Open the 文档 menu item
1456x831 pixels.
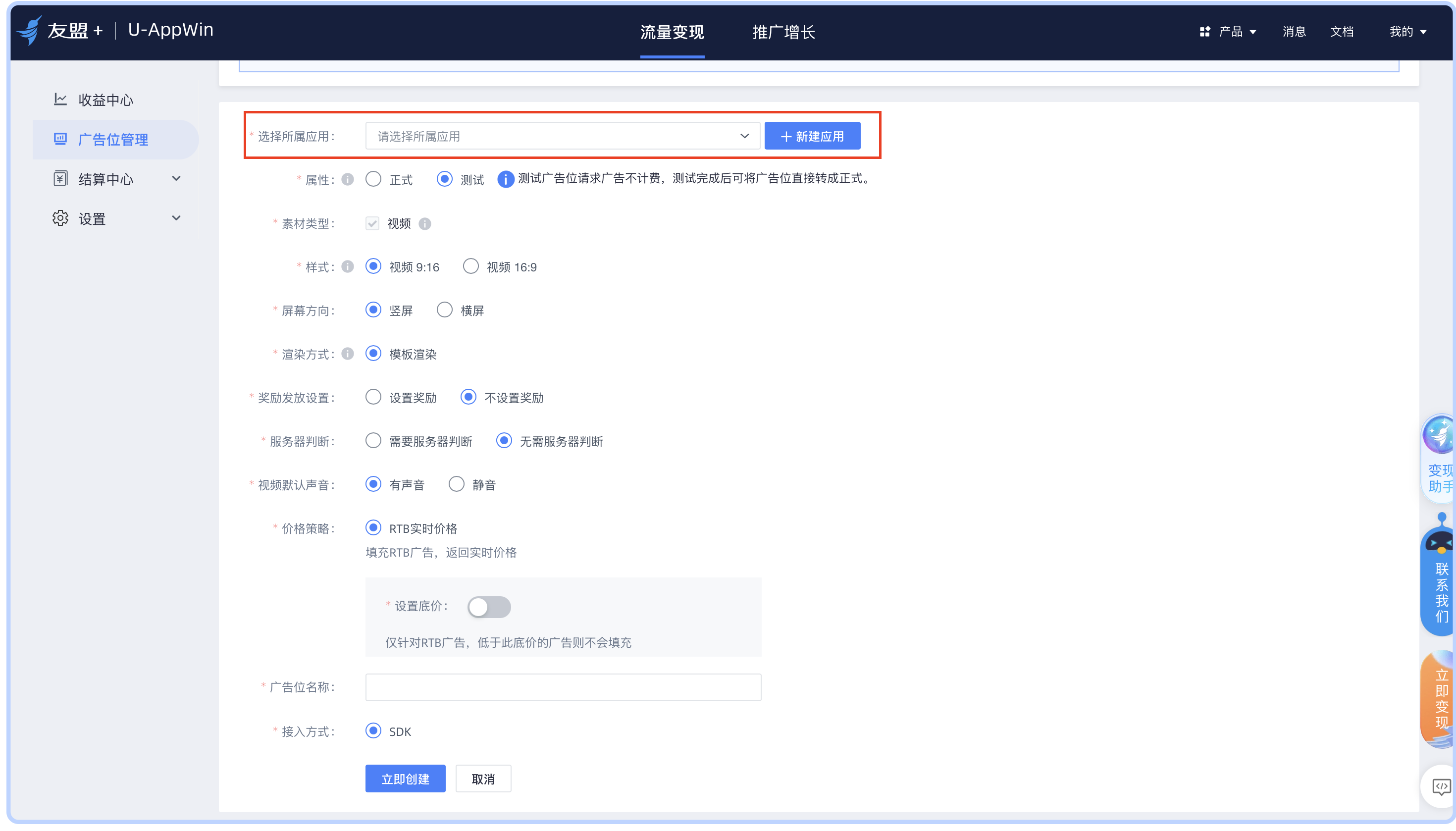[x=1341, y=32]
